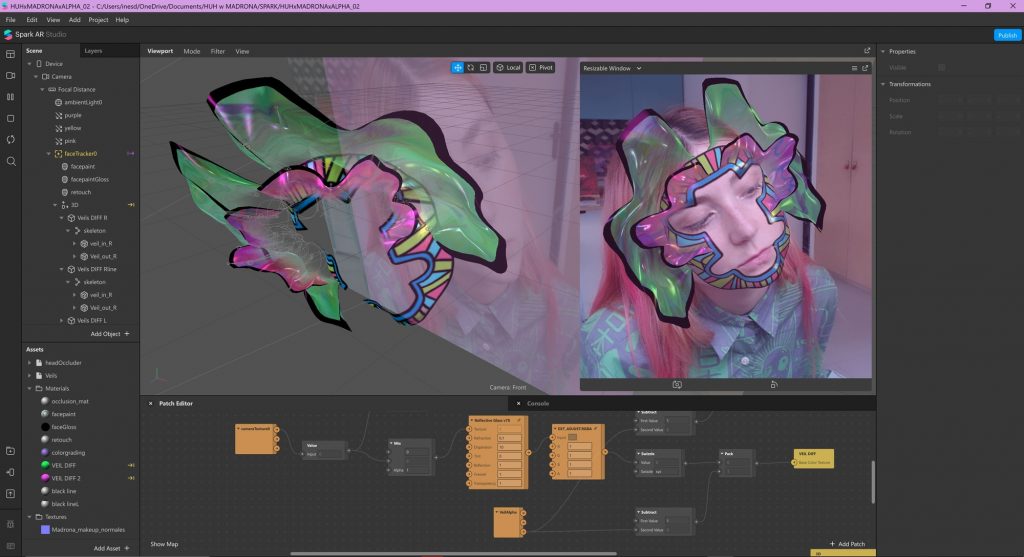Switch to the Layers tab
This screenshot has width=1024, height=557.
click(x=93, y=50)
